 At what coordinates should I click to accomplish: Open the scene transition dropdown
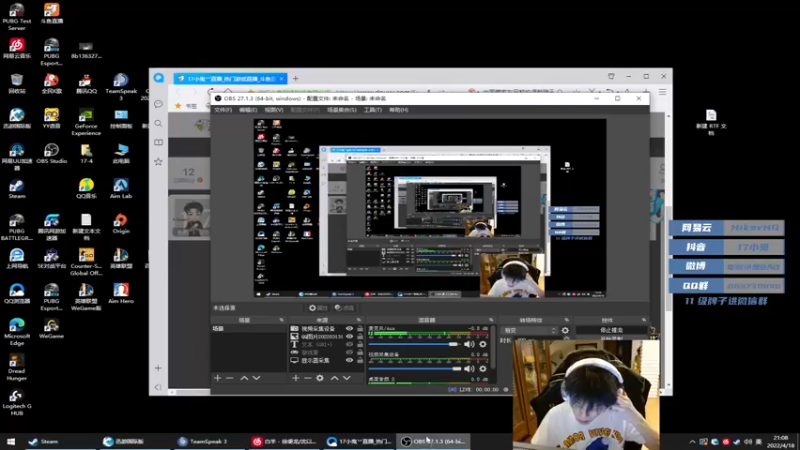click(529, 331)
